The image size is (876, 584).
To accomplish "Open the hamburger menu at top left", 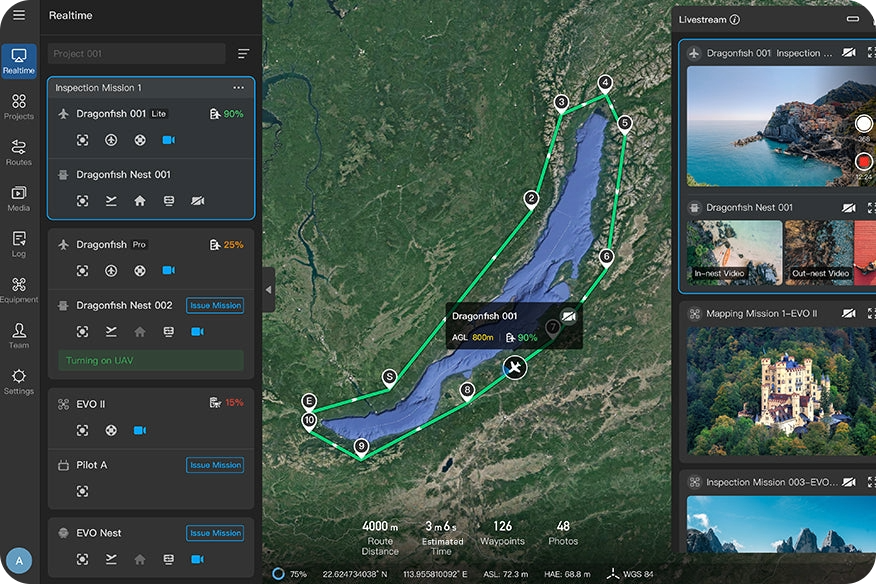I will tap(19, 15).
